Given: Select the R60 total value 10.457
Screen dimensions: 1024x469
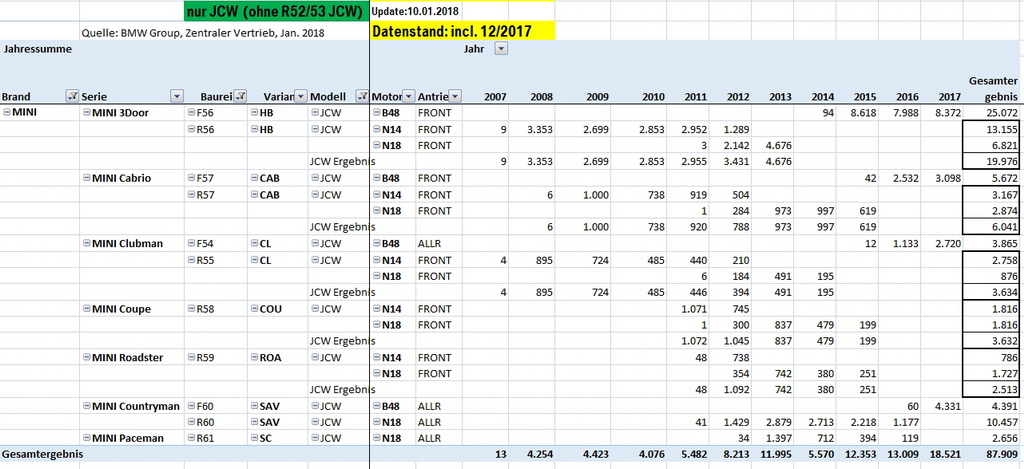Looking at the screenshot, I should [1002, 423].
